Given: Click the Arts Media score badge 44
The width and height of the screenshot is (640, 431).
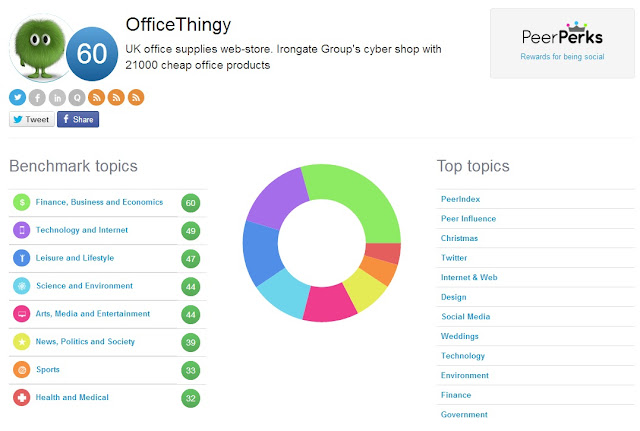Looking at the screenshot, I should click(x=191, y=315).
